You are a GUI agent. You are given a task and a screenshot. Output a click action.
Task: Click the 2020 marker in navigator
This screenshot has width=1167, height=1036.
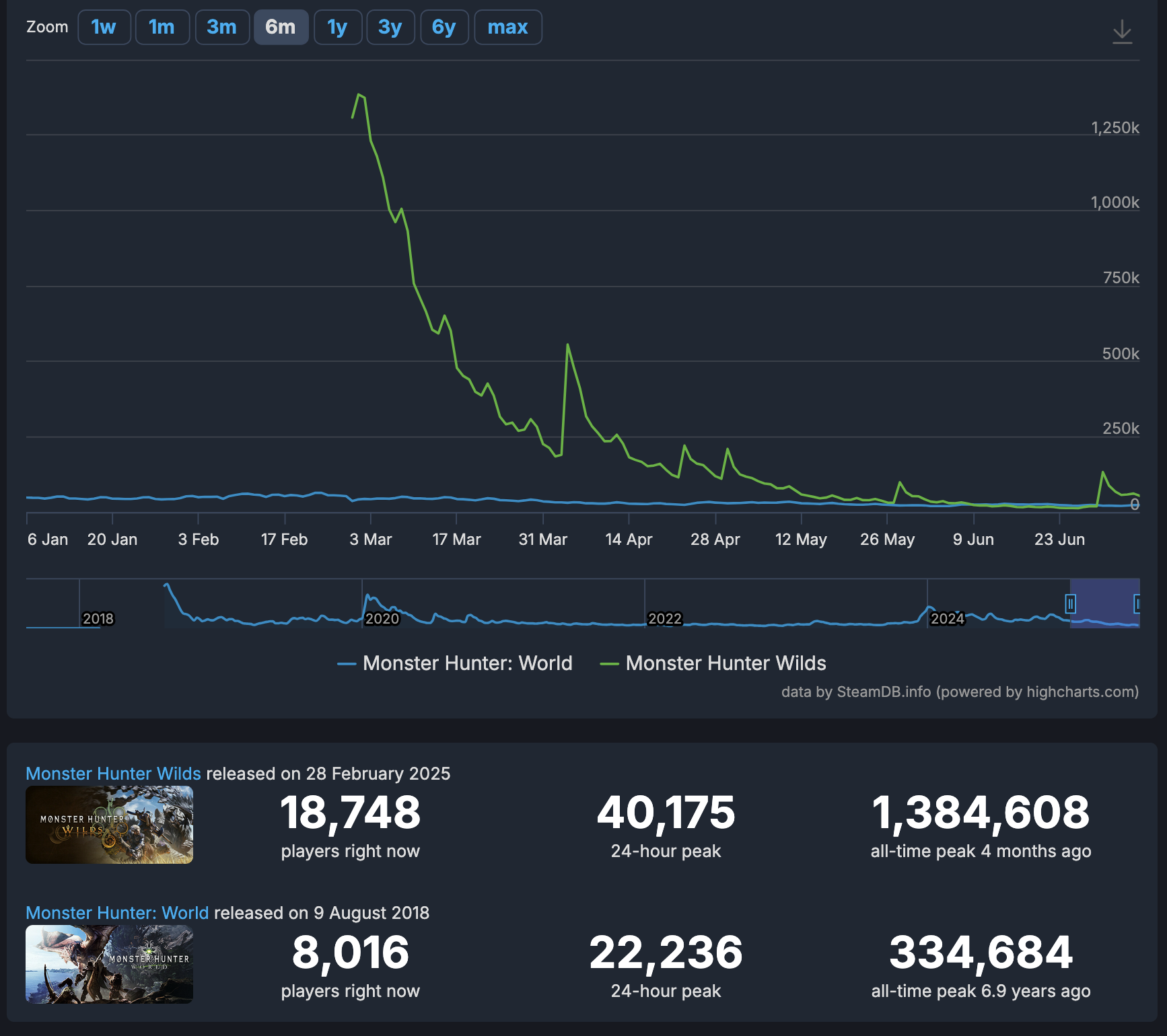[x=382, y=619]
